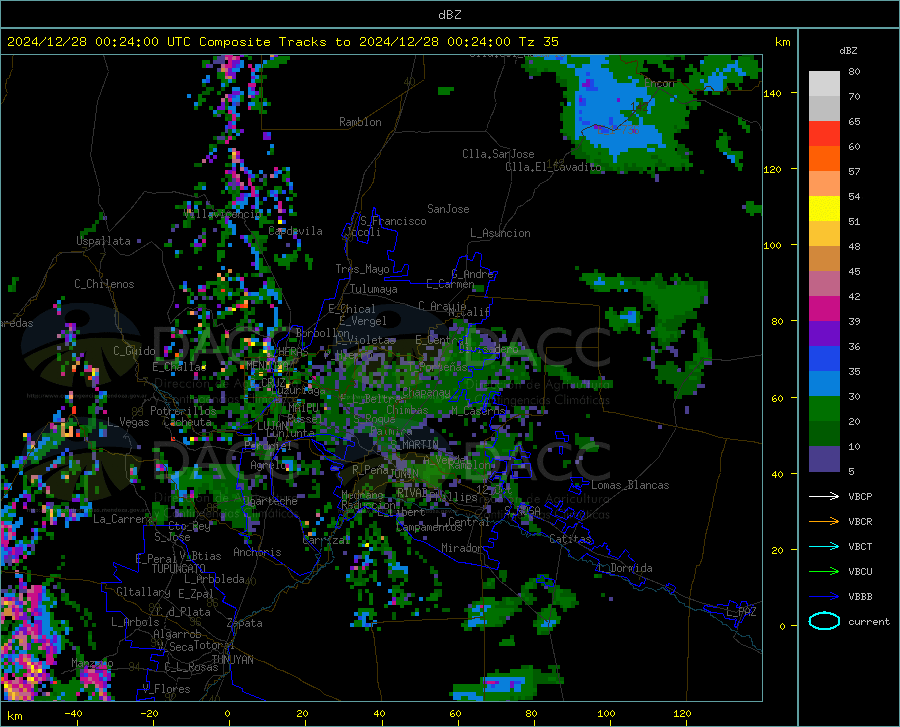Click the Tulumaya map label

pyautogui.click(x=374, y=289)
